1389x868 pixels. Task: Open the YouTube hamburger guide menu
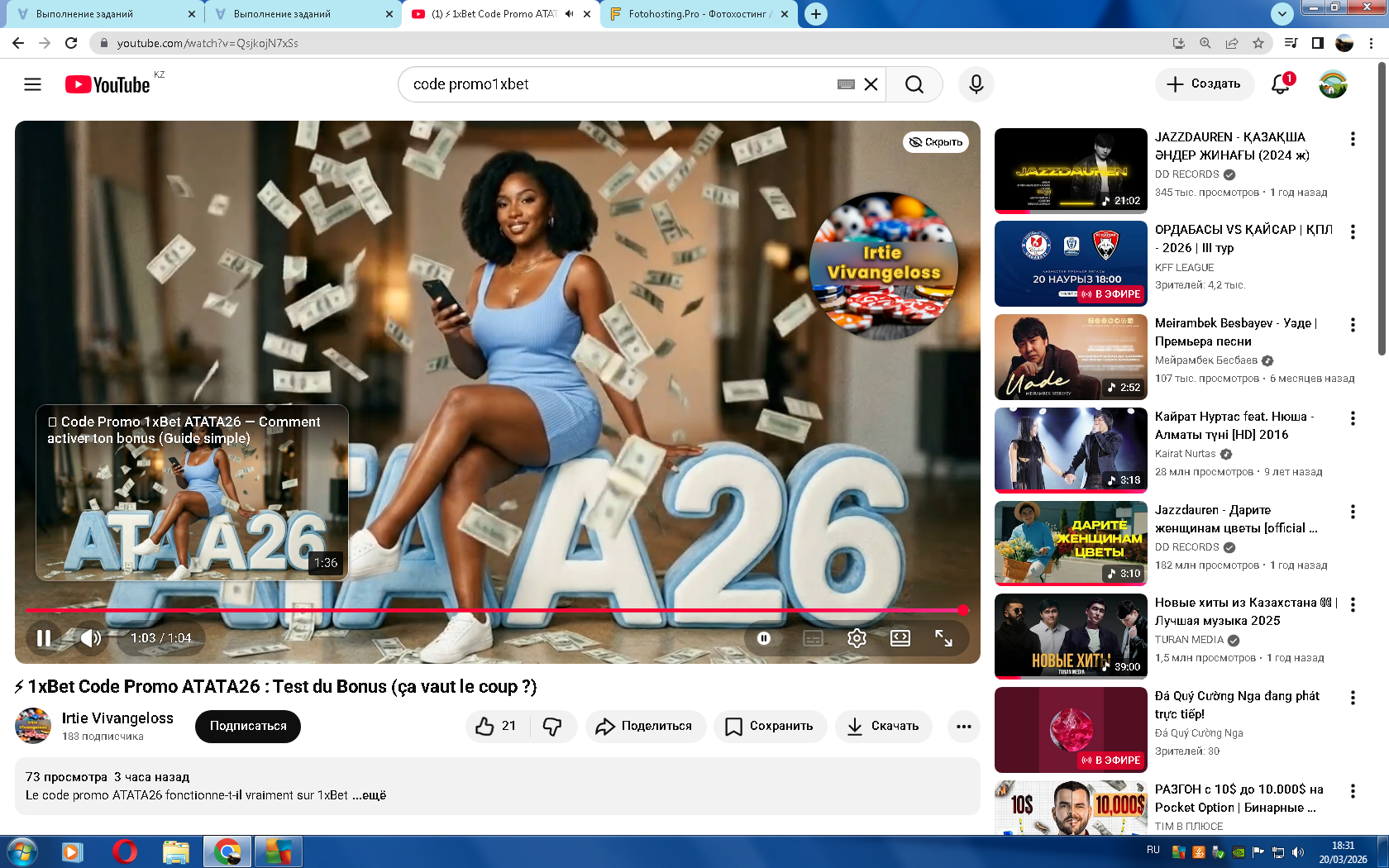[x=32, y=84]
